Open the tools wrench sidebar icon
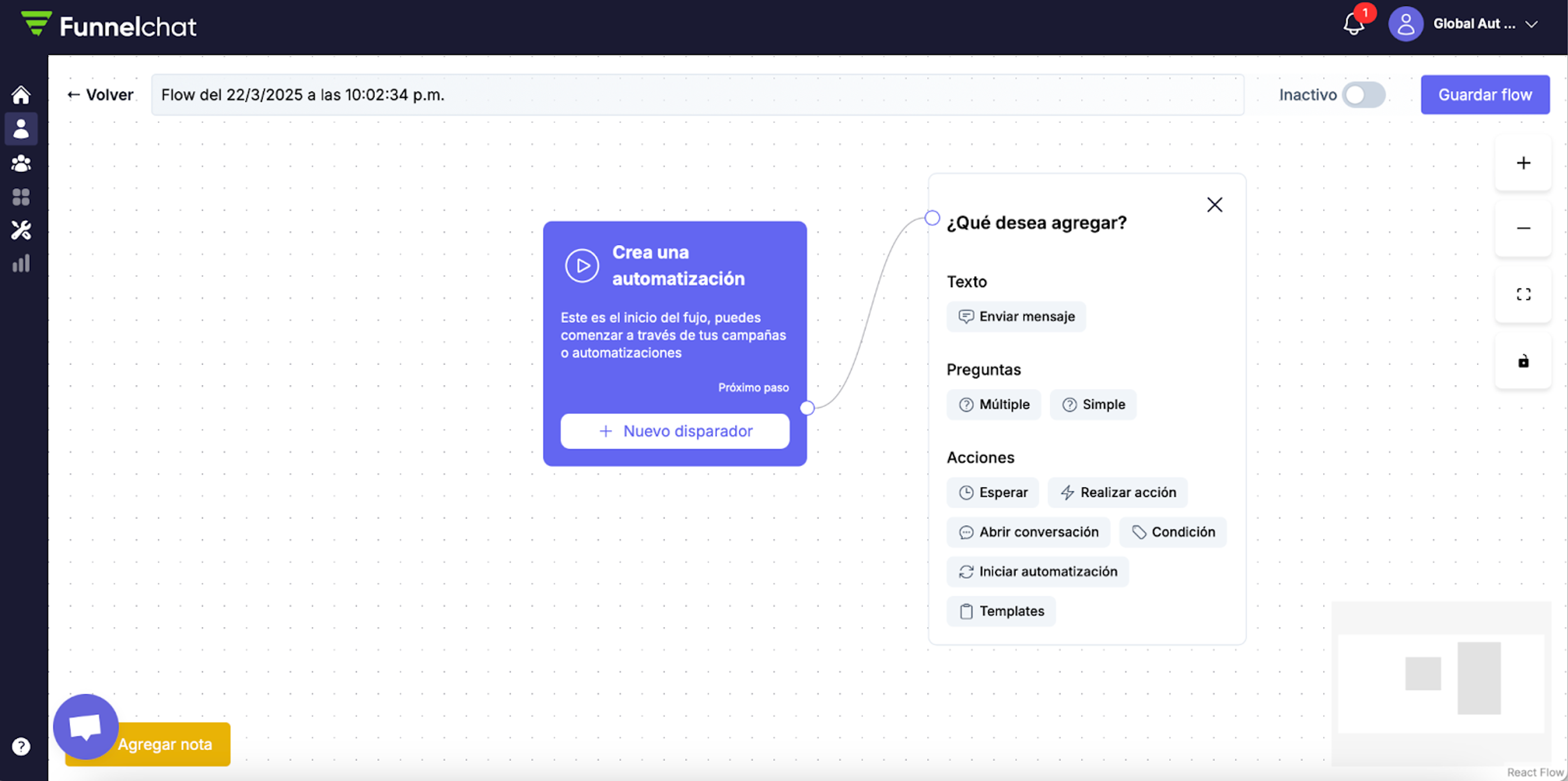The width and height of the screenshot is (1568, 781). (21, 230)
